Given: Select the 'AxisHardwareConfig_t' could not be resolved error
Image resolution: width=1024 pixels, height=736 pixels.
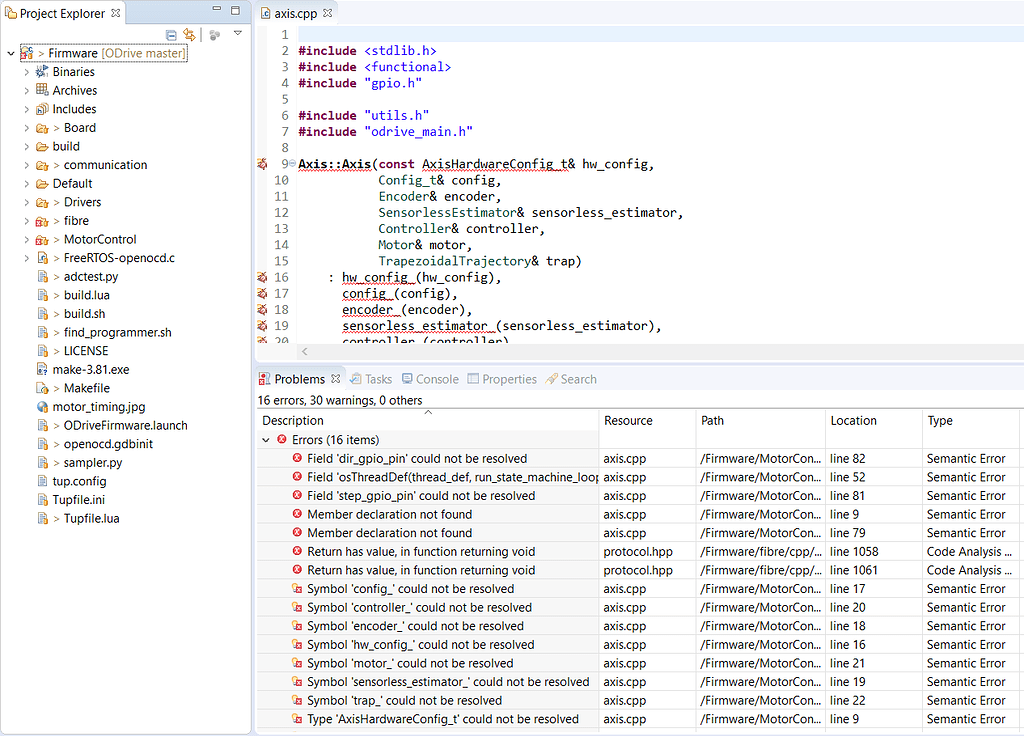Looking at the screenshot, I should (442, 719).
